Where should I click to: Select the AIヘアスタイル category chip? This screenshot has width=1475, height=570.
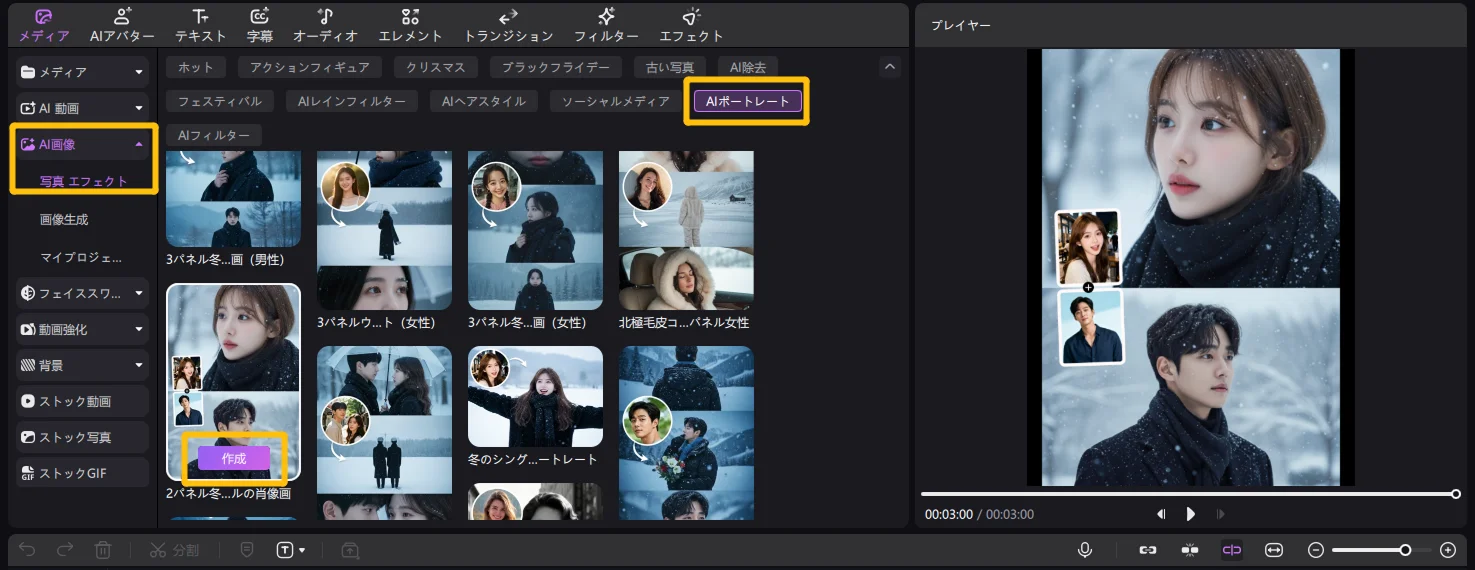coord(484,101)
